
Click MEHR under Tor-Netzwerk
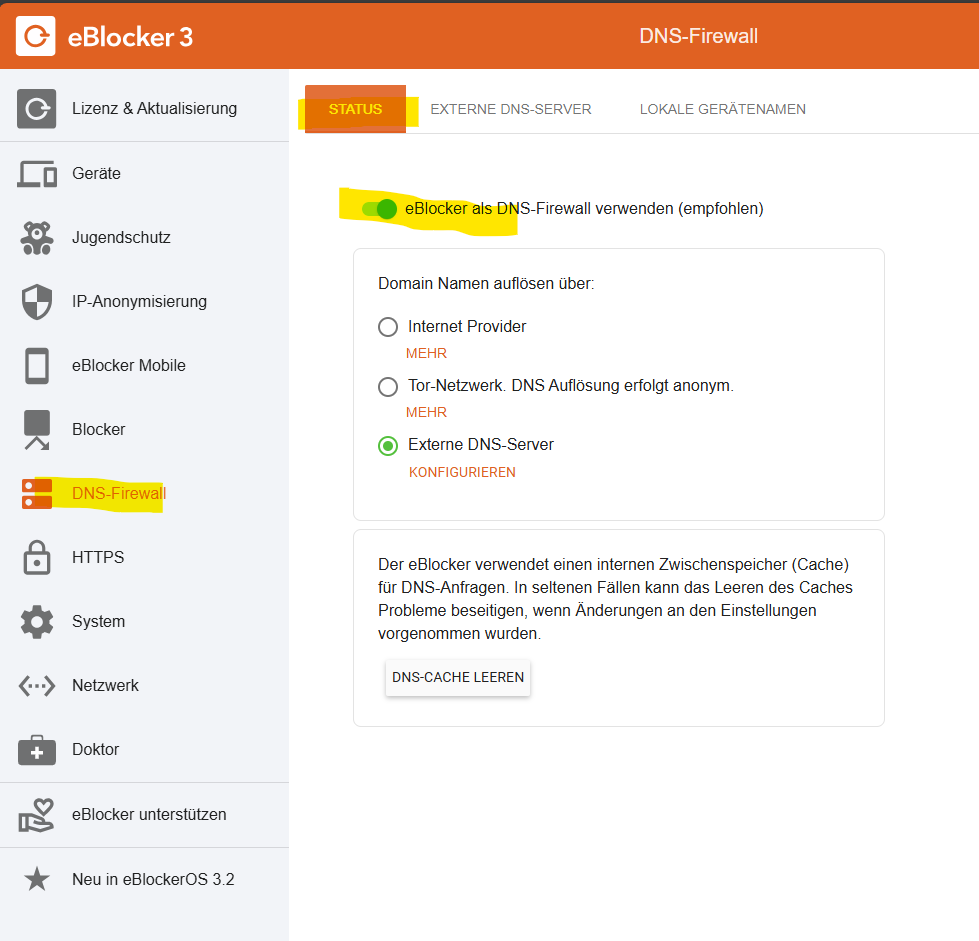click(x=426, y=413)
